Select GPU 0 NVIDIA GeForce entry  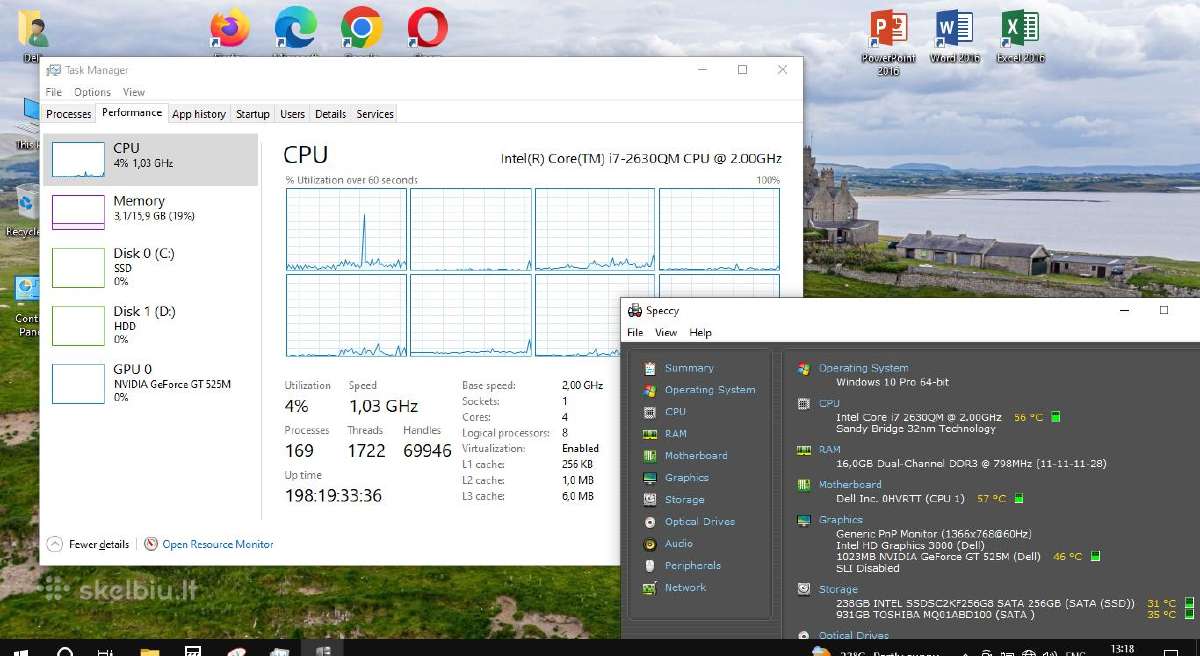150,383
